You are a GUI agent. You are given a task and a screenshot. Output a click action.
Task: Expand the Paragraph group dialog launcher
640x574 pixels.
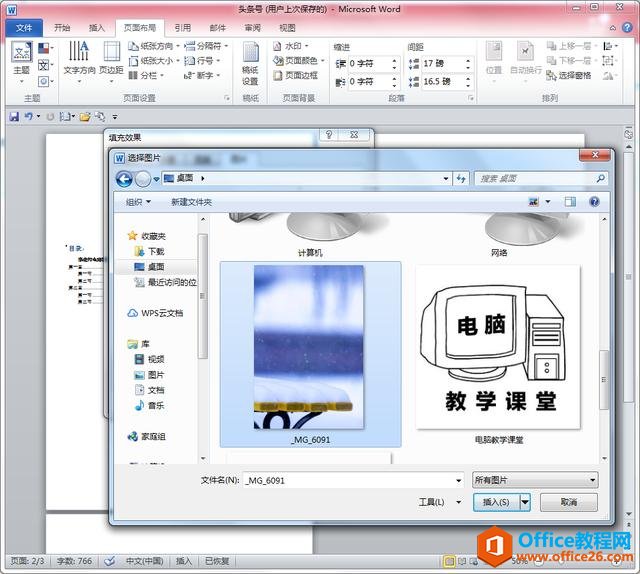point(471,98)
